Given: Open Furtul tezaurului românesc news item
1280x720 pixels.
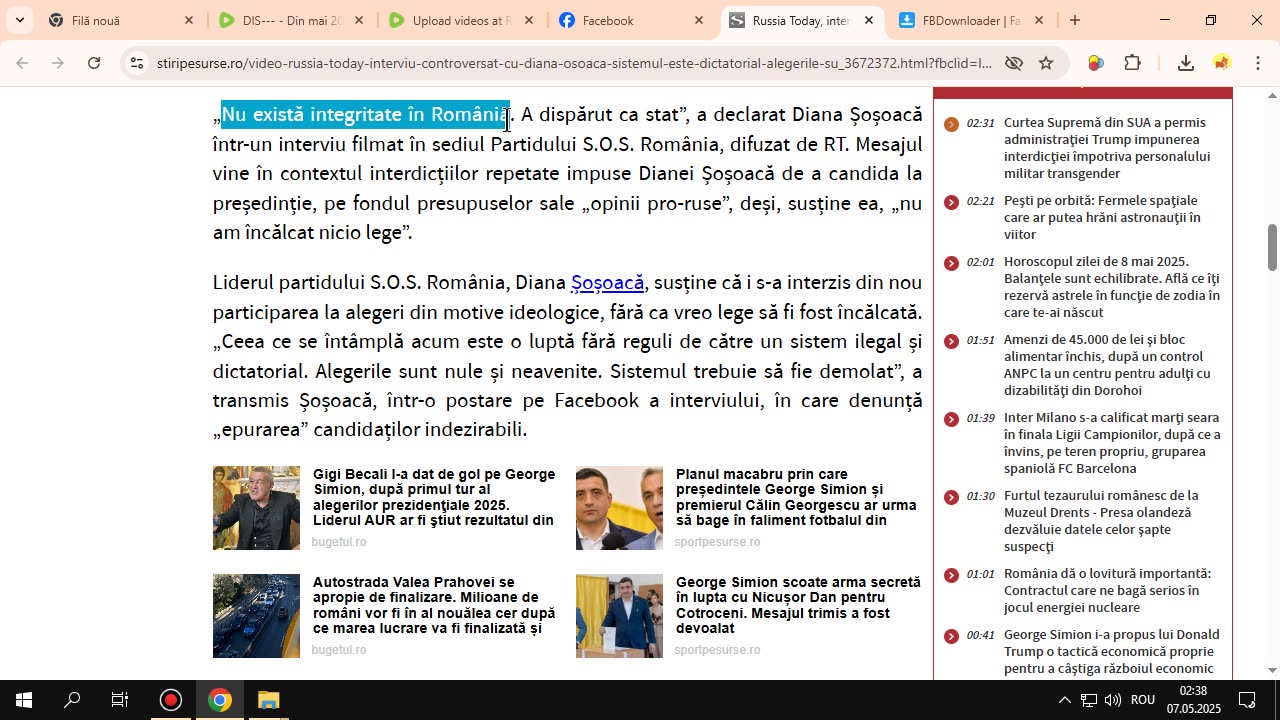Looking at the screenshot, I should coord(1101,521).
